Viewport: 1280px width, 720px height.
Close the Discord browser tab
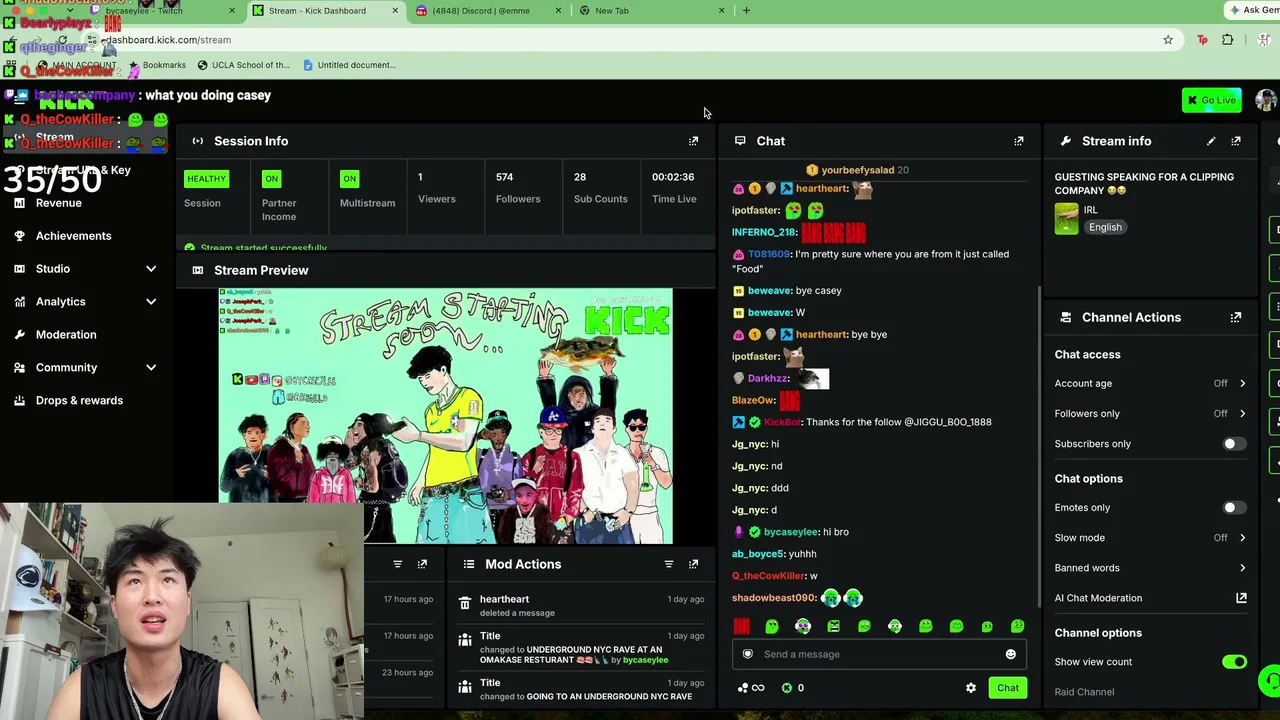click(558, 11)
